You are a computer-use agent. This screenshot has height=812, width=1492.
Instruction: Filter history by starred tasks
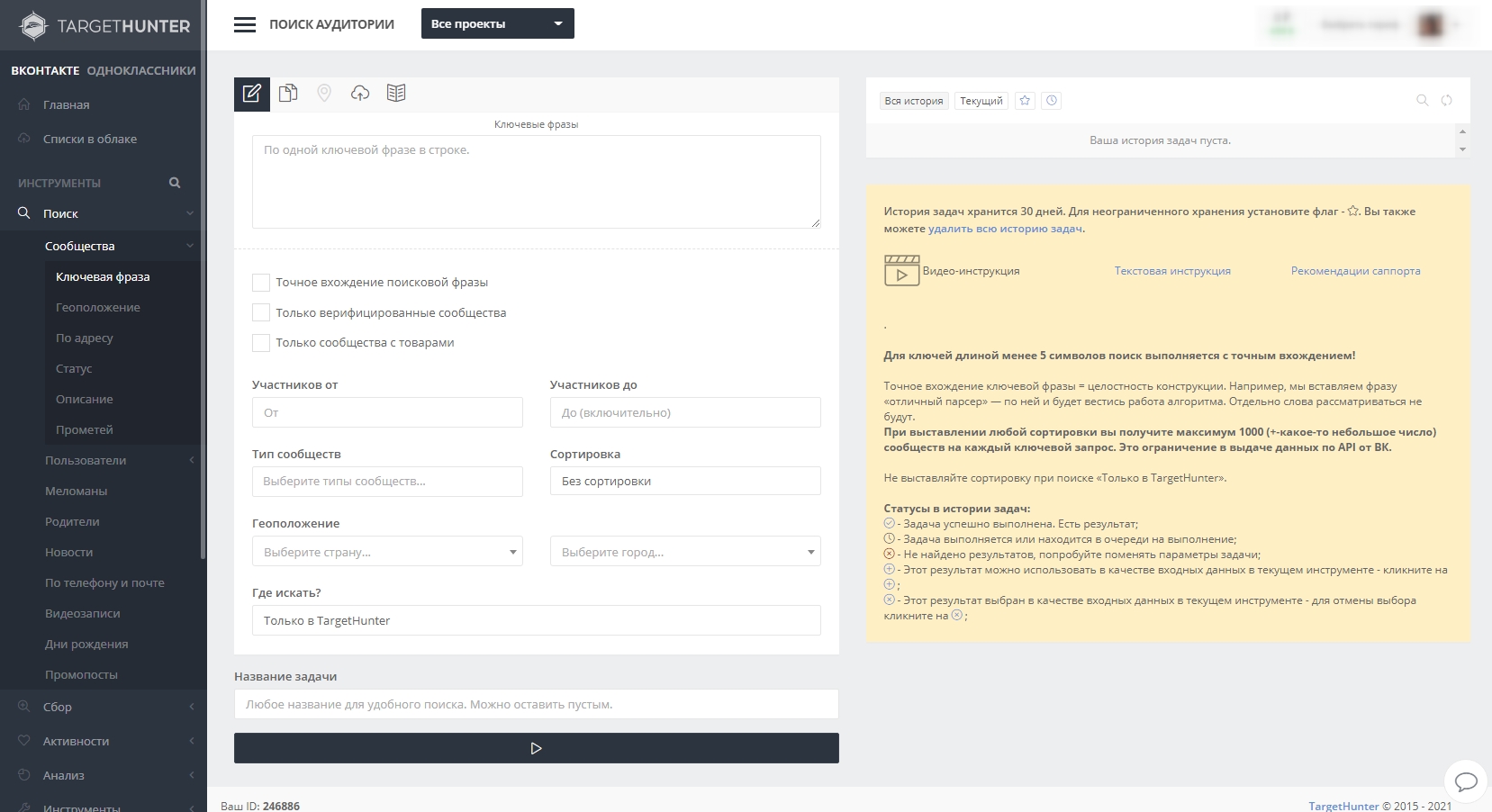[1025, 101]
